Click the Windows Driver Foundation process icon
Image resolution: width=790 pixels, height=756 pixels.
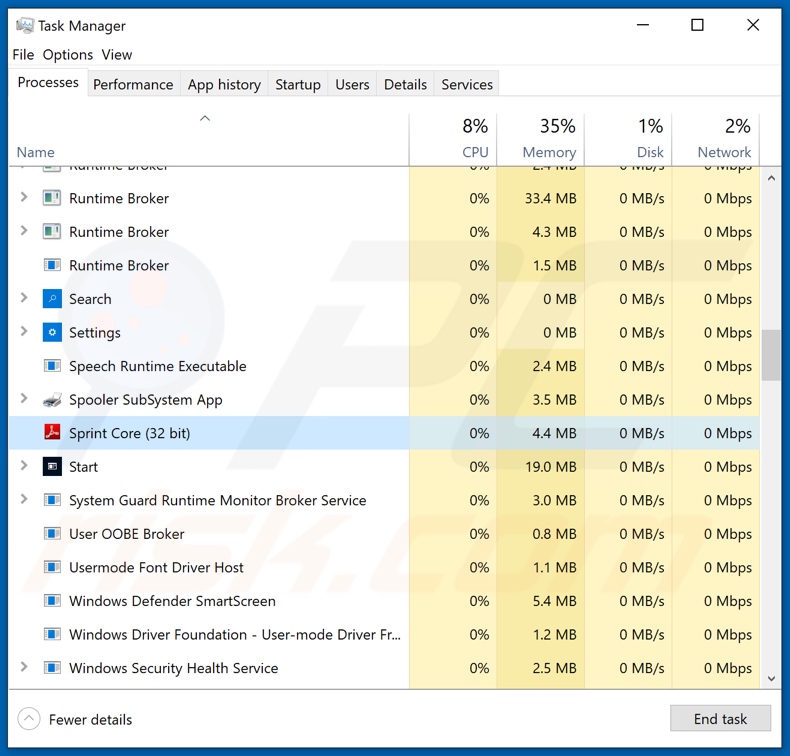[52, 634]
